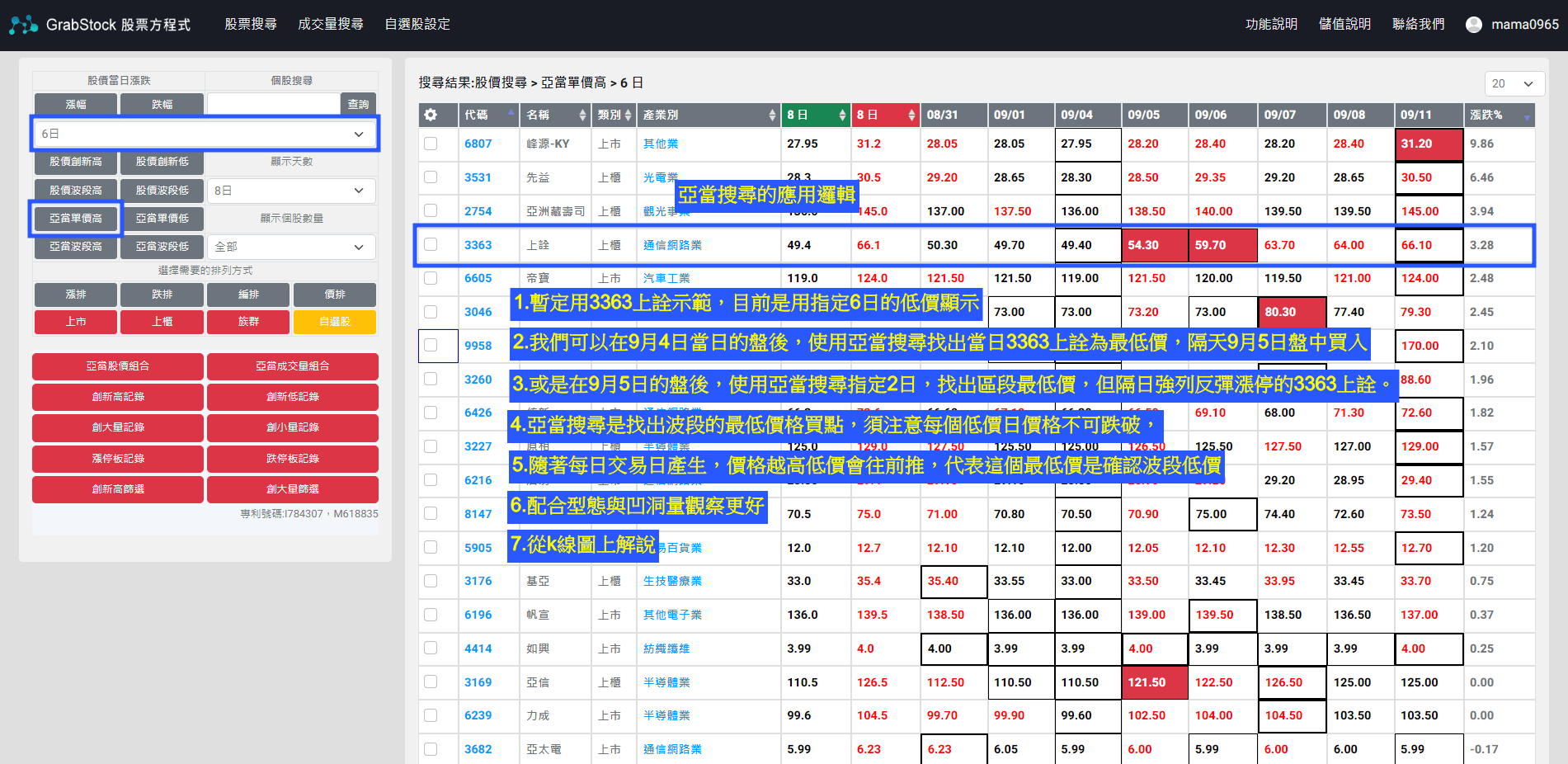The height and width of the screenshot is (764, 1568).
Task: Focus the 個股搜尋 input field
Action: pos(274,104)
